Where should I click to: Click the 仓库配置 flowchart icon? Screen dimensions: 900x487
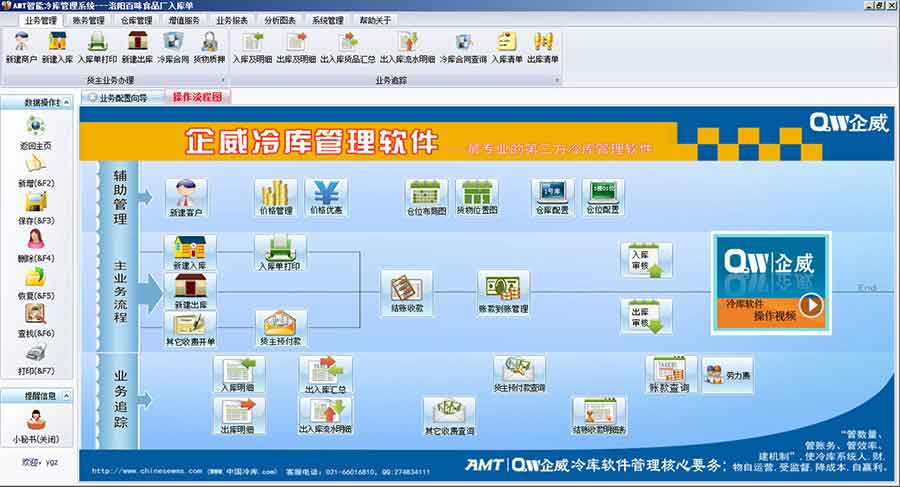[x=552, y=197]
